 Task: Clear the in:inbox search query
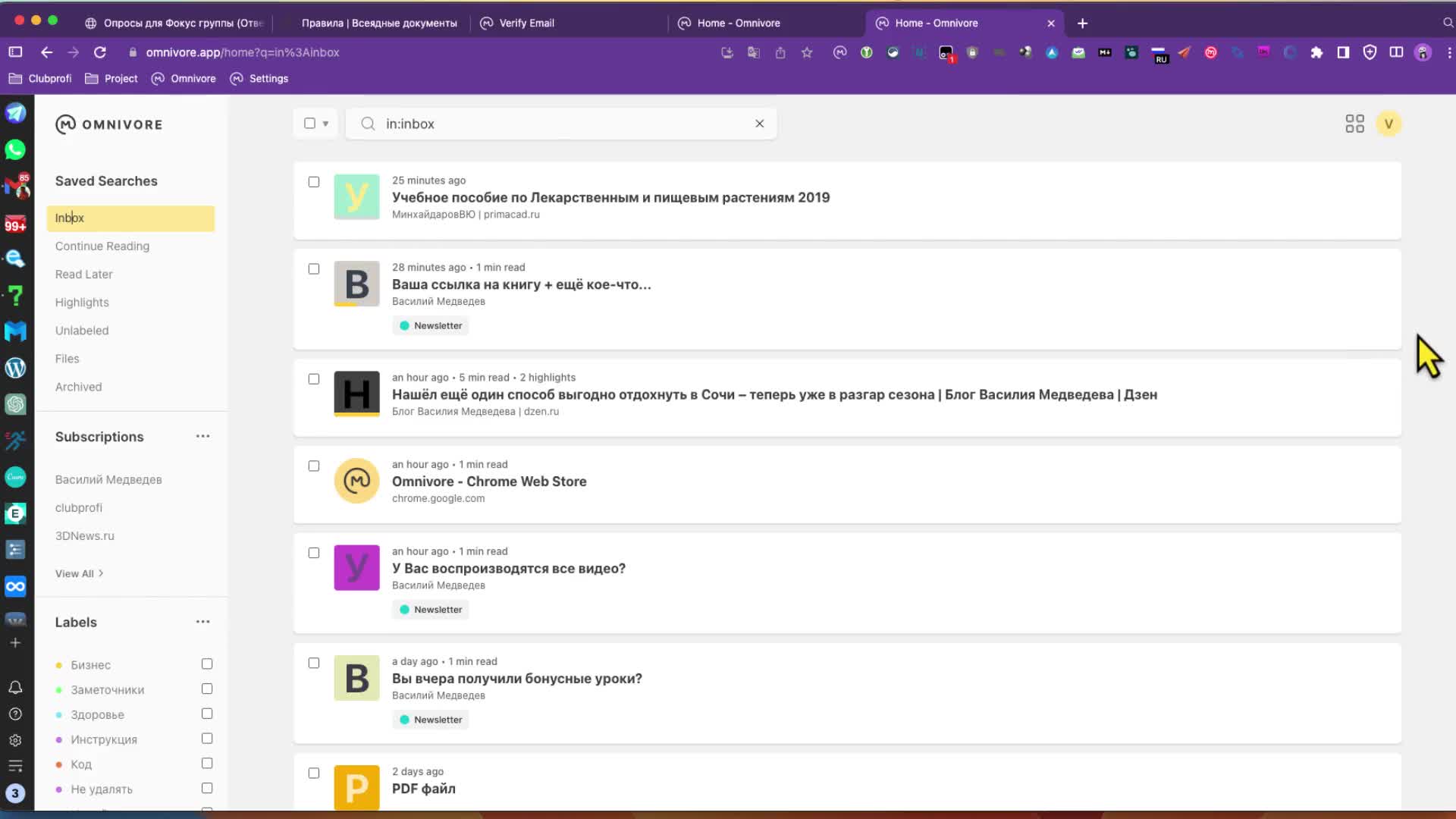[759, 124]
